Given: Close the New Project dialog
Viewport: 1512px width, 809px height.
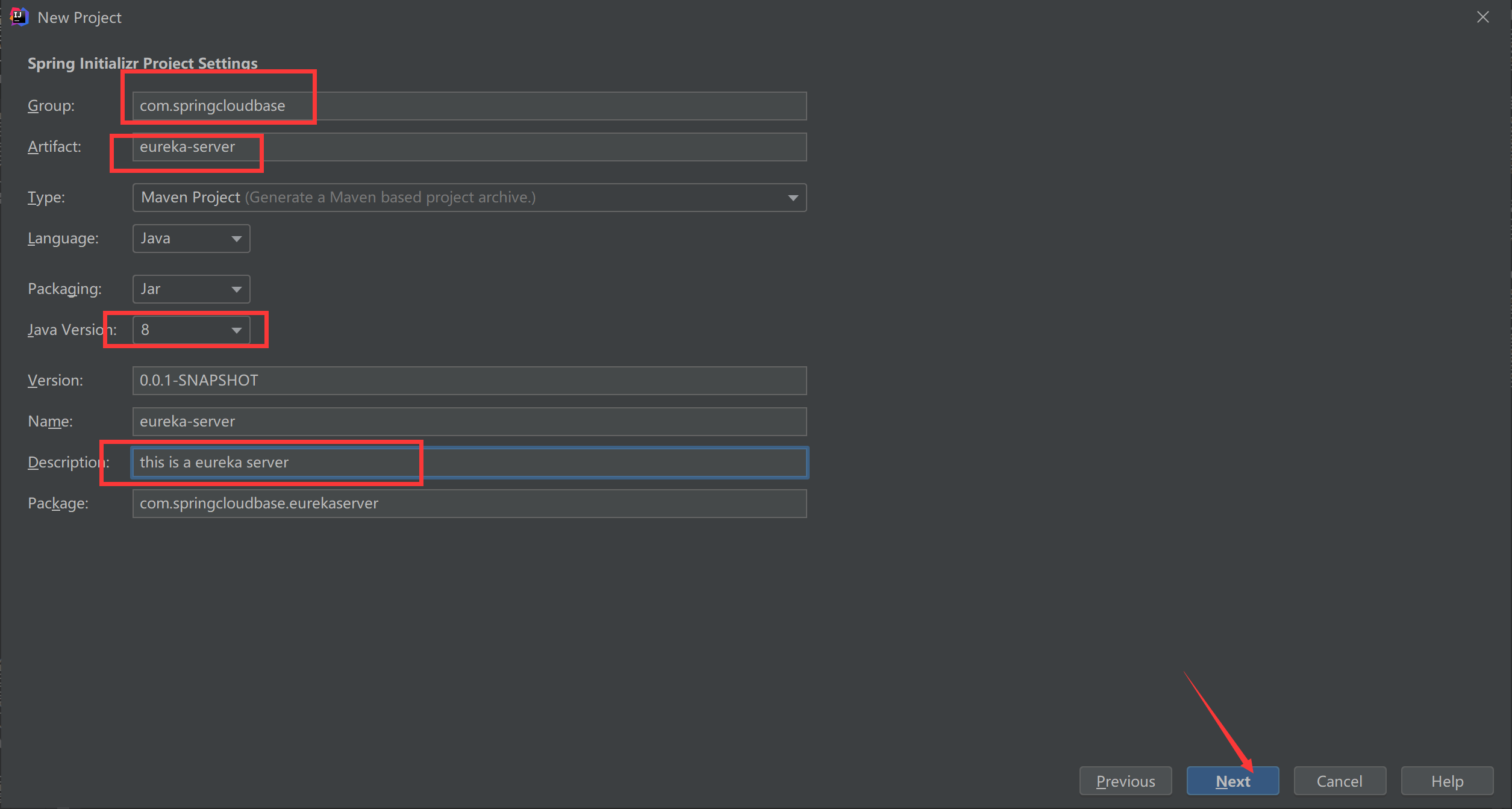Looking at the screenshot, I should (x=1483, y=17).
